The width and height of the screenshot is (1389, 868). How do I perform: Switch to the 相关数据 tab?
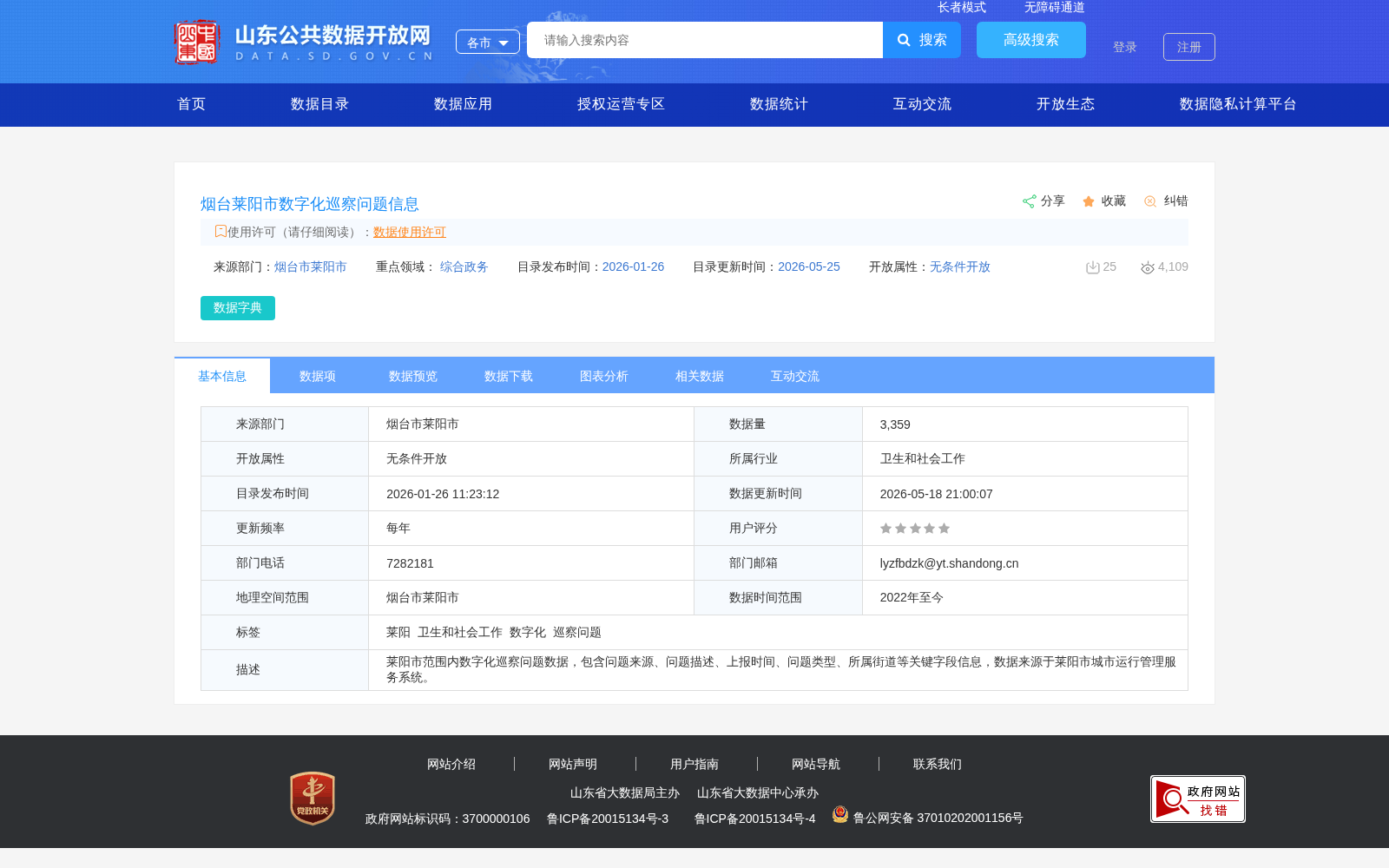(700, 376)
